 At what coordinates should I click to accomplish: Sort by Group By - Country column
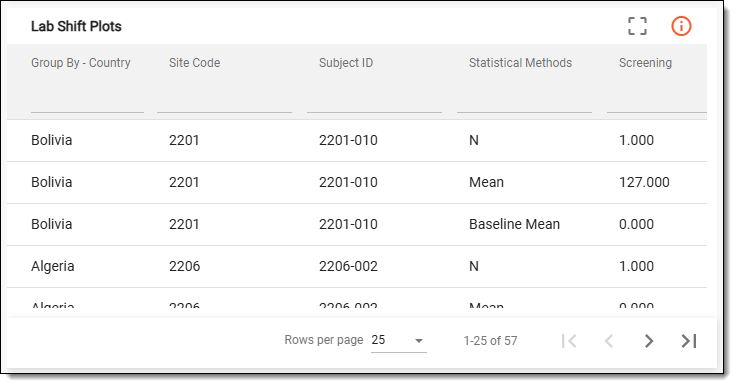(81, 63)
